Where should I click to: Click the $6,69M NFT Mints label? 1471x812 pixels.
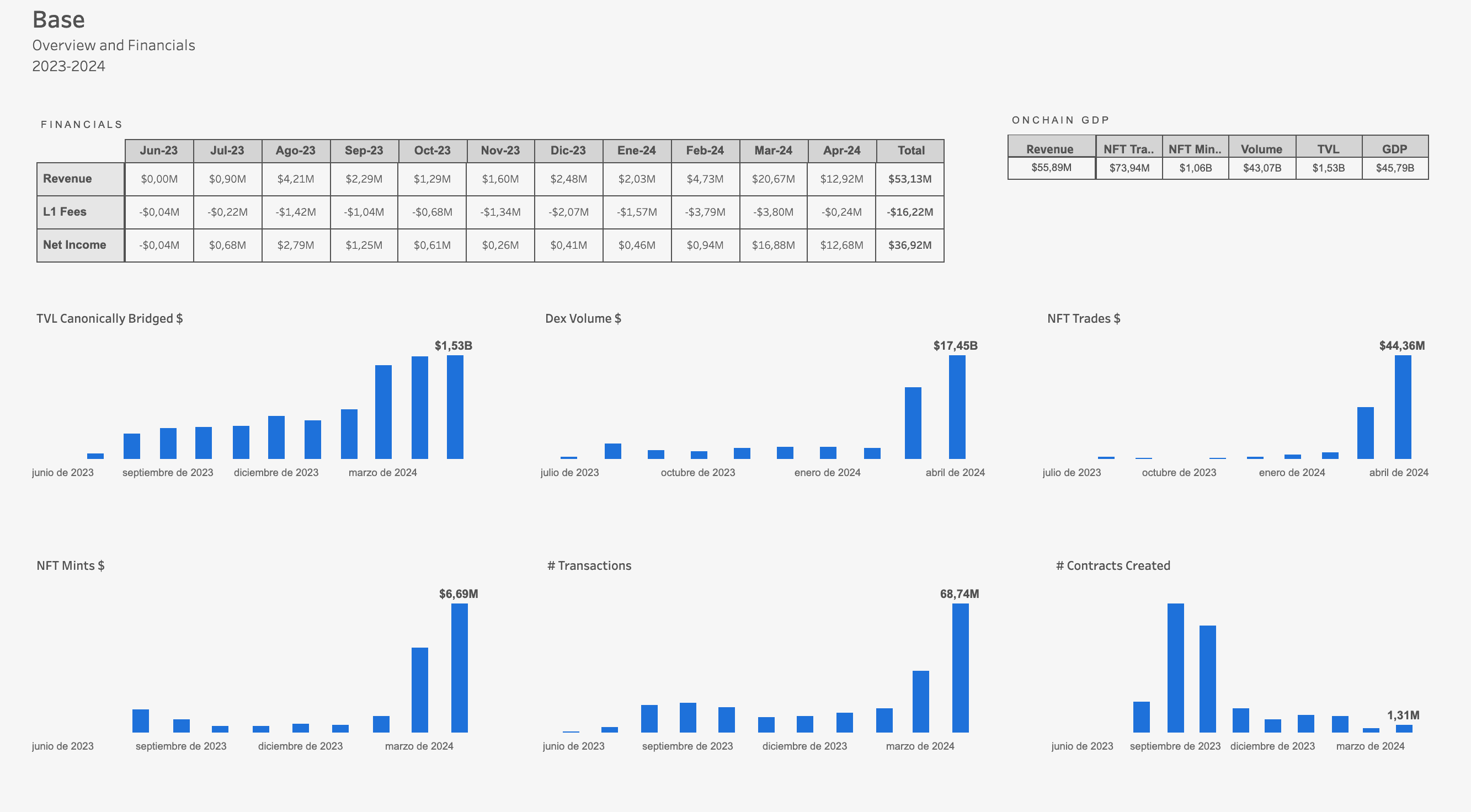click(459, 594)
